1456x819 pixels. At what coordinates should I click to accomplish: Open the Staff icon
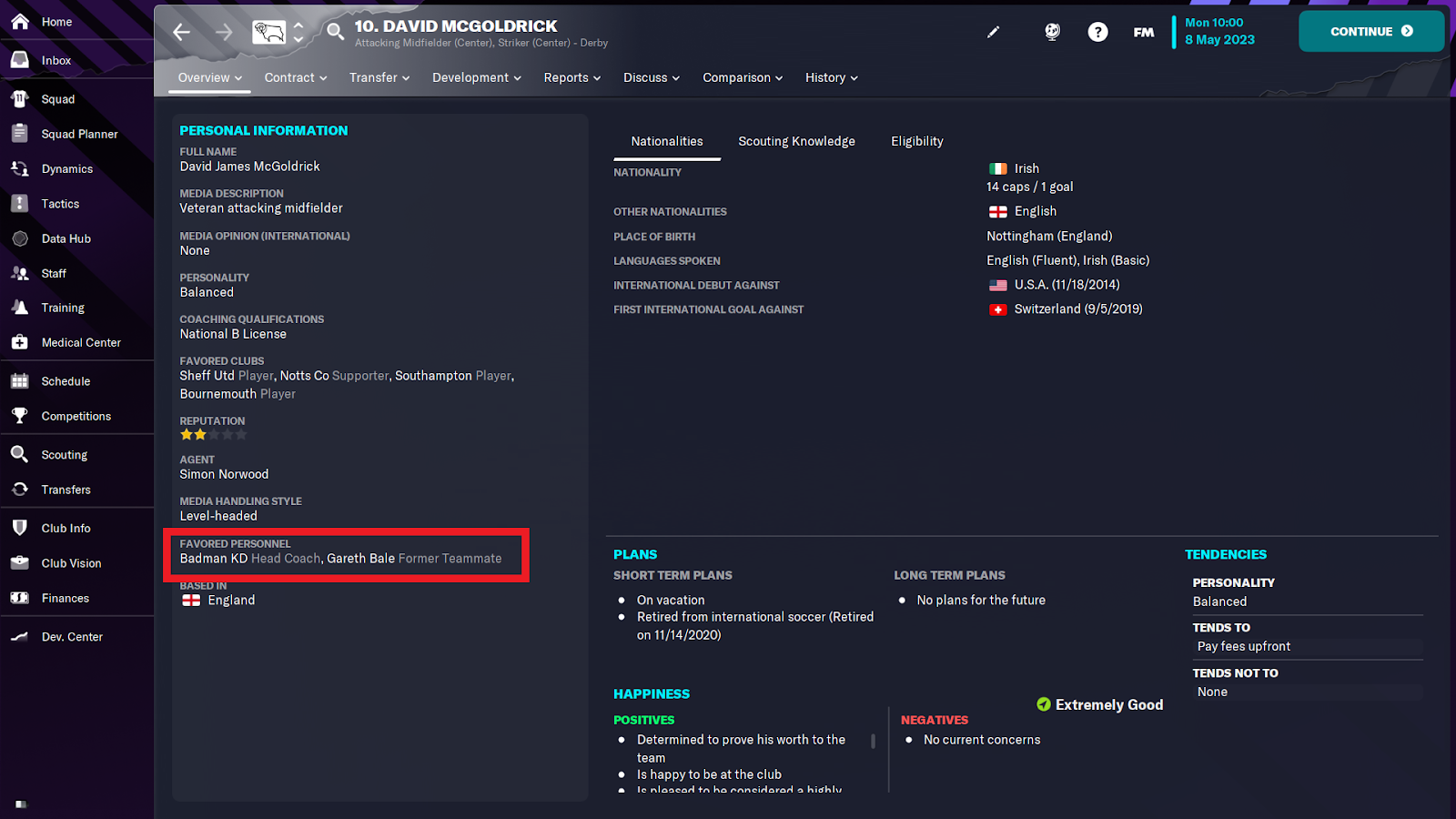pos(20,273)
